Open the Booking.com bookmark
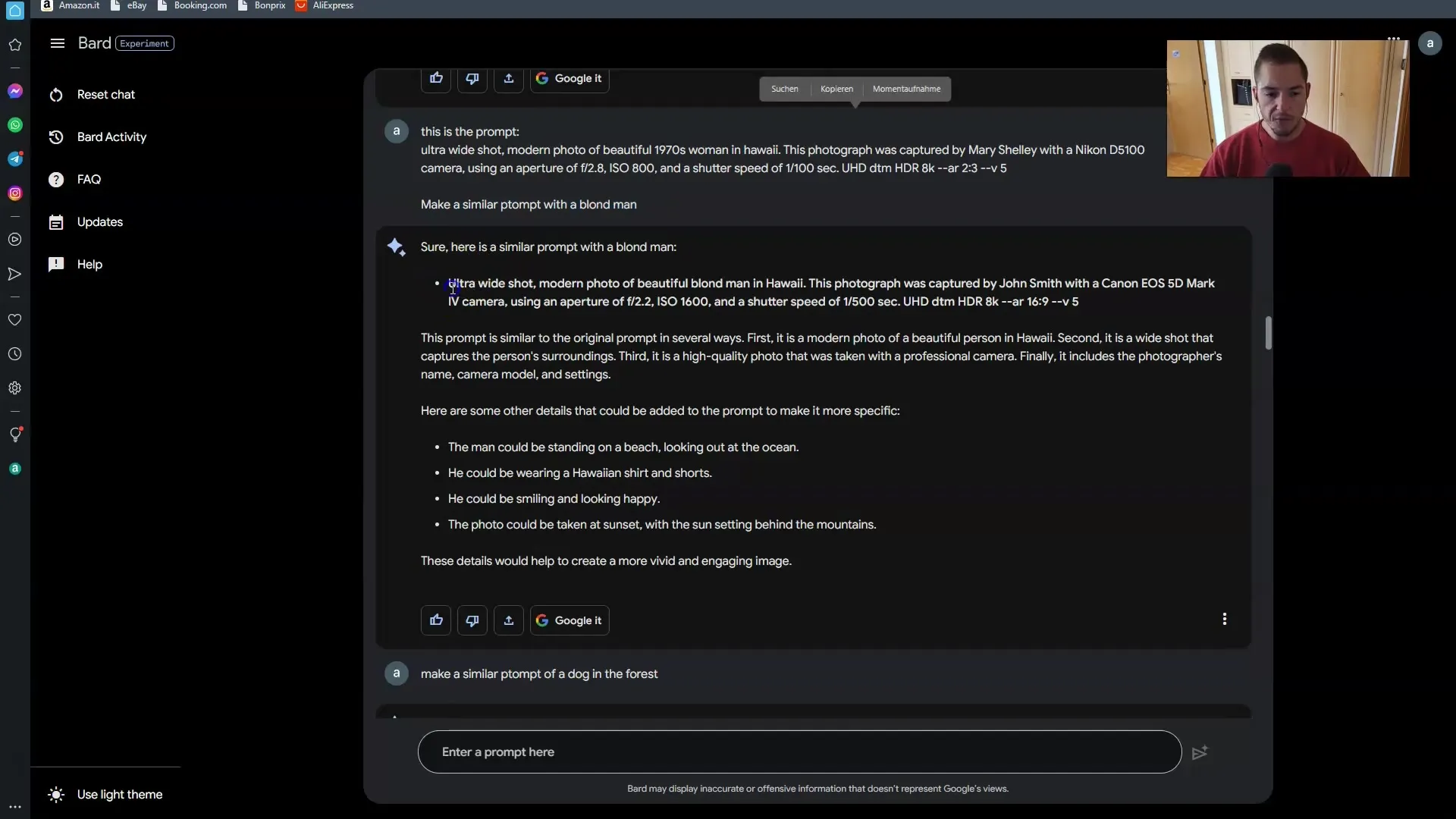This screenshot has width=1456, height=819. tap(192, 5)
